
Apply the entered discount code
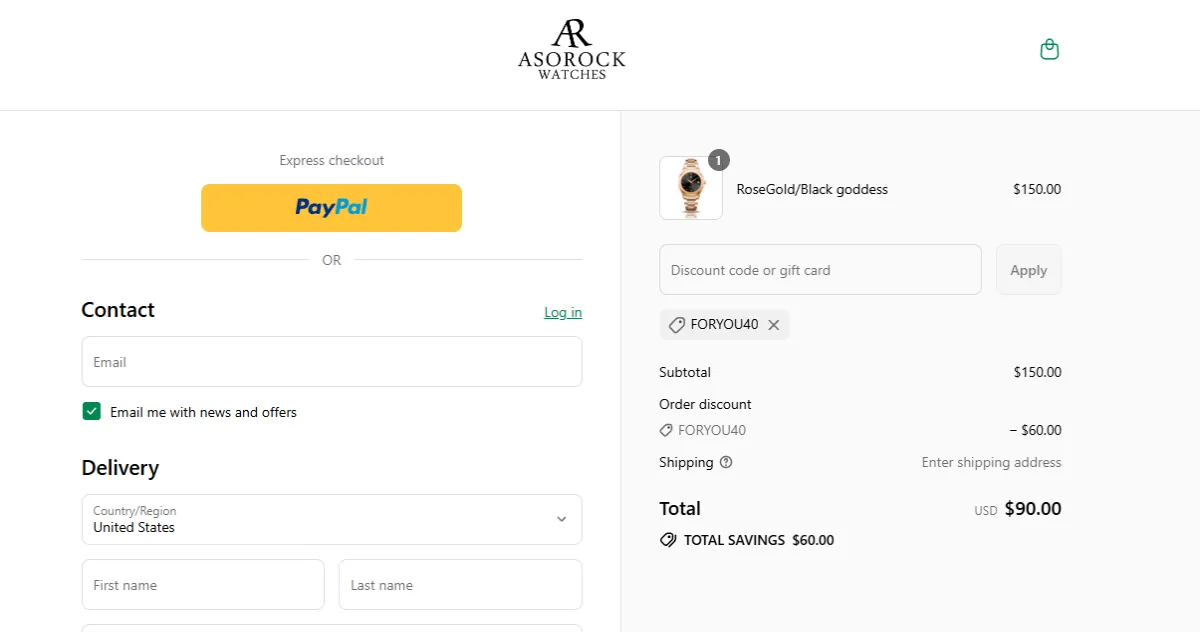click(x=1028, y=269)
